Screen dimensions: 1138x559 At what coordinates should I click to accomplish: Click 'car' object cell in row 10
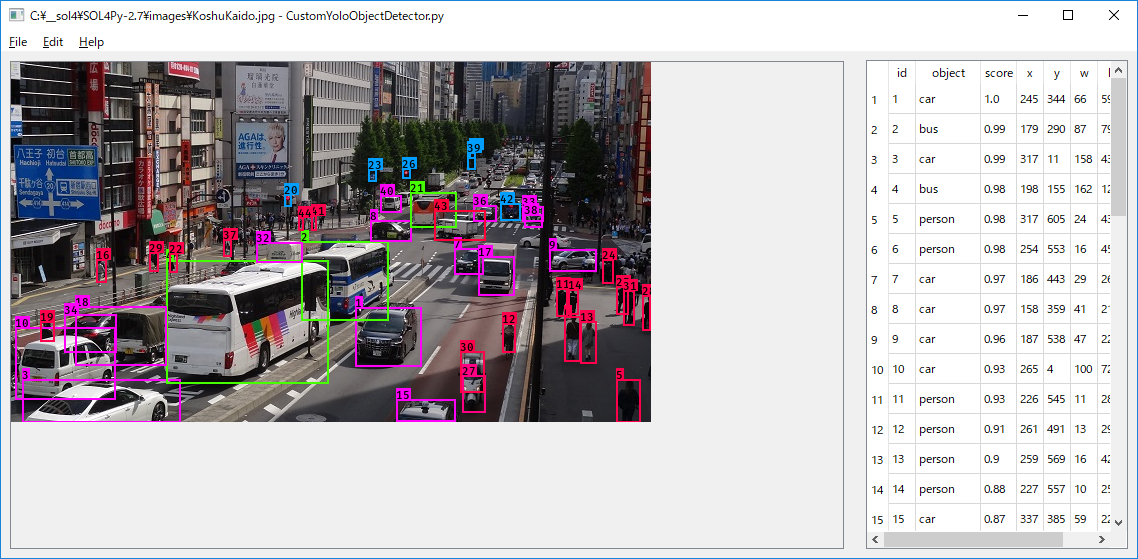point(948,370)
